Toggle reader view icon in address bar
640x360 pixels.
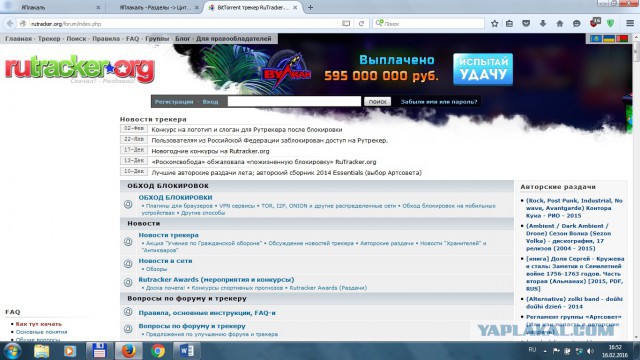click(x=346, y=24)
